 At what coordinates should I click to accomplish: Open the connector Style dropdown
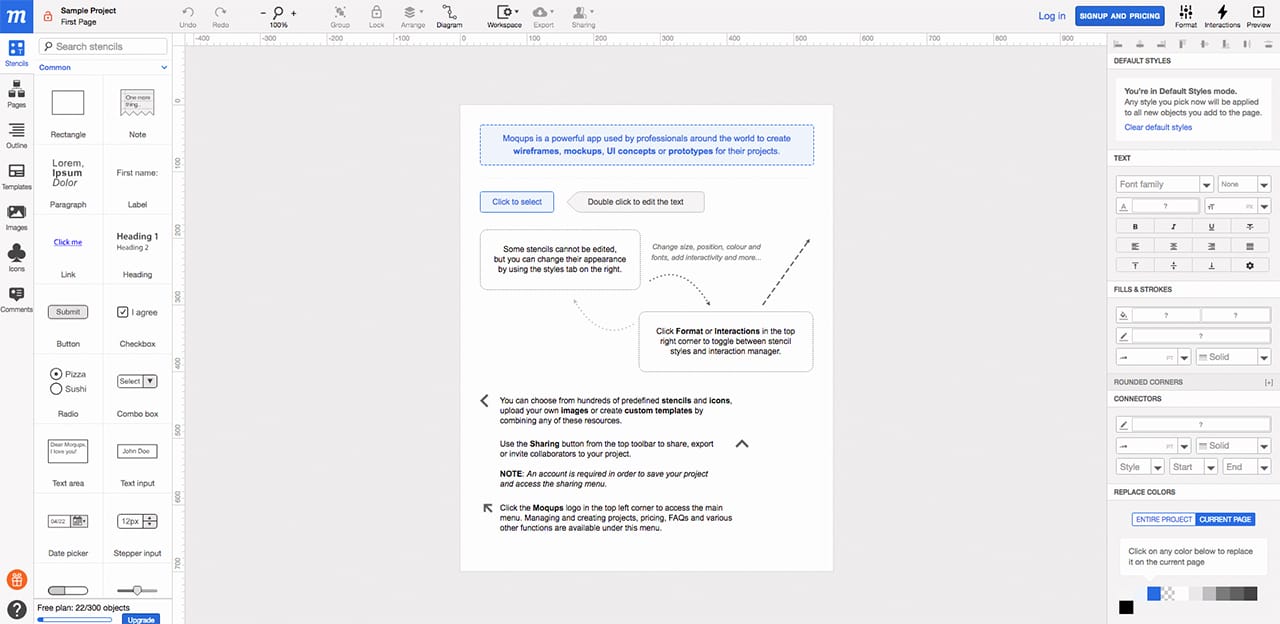click(1140, 467)
